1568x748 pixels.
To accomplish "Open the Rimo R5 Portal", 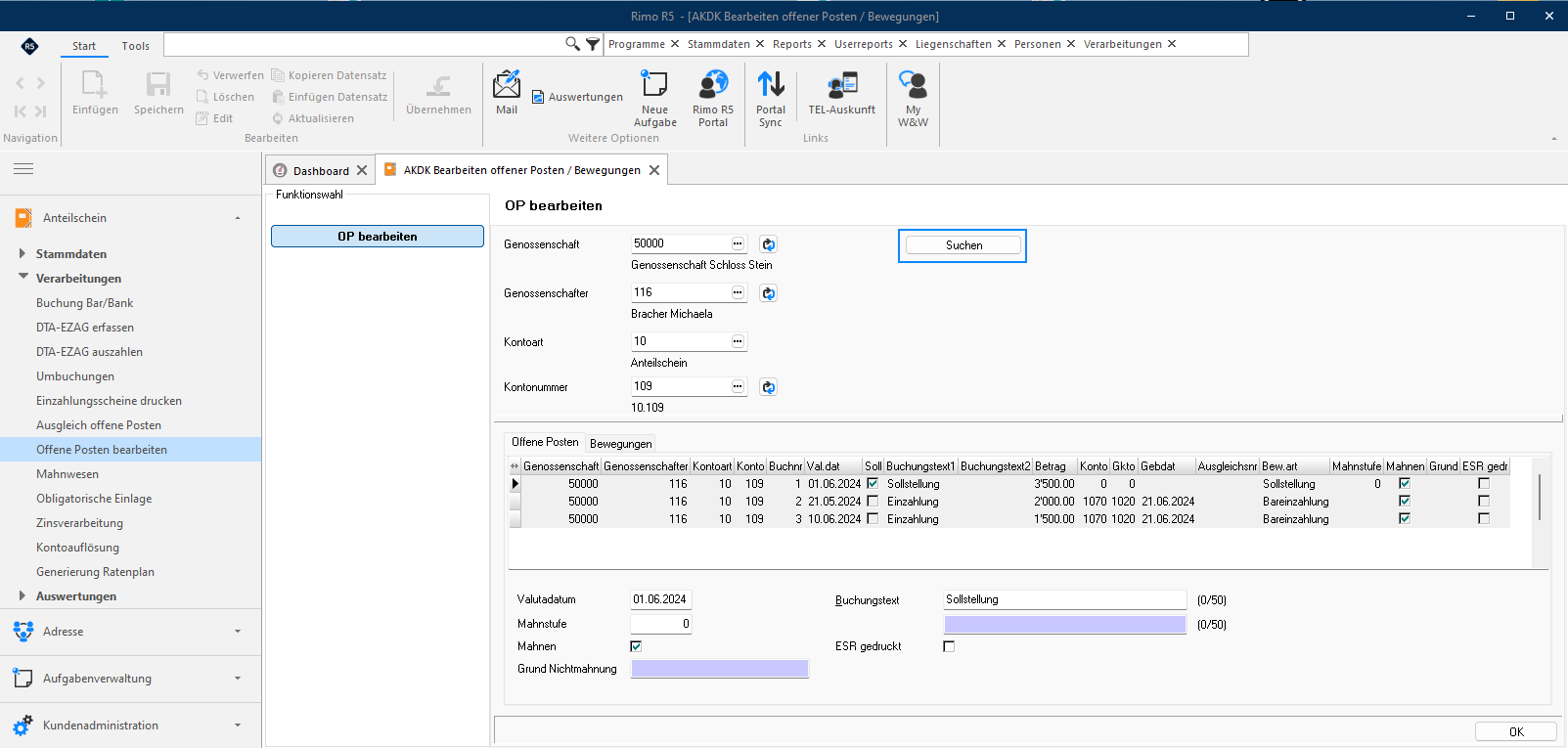I will 713,98.
